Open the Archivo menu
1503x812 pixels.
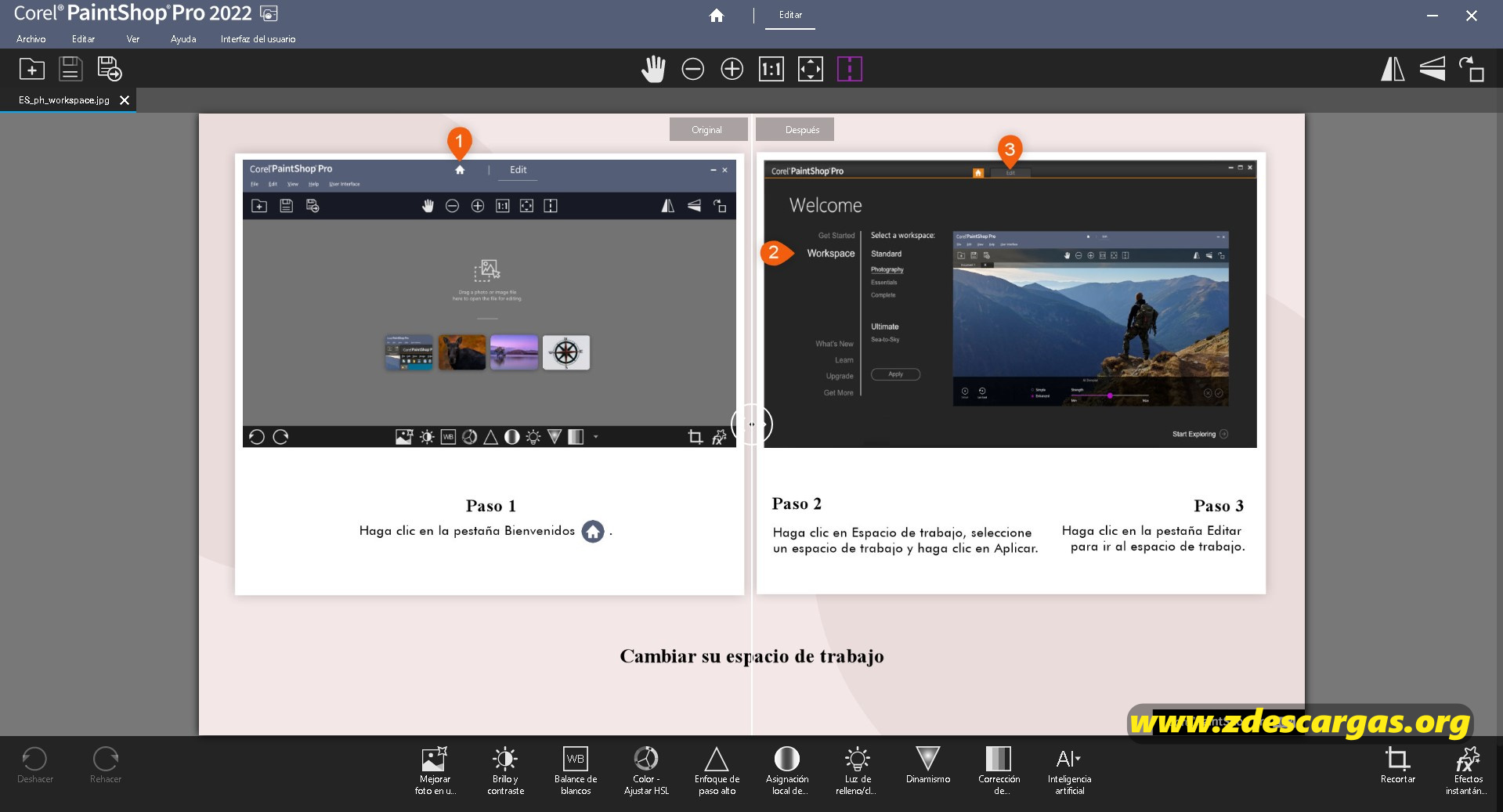pyautogui.click(x=31, y=39)
